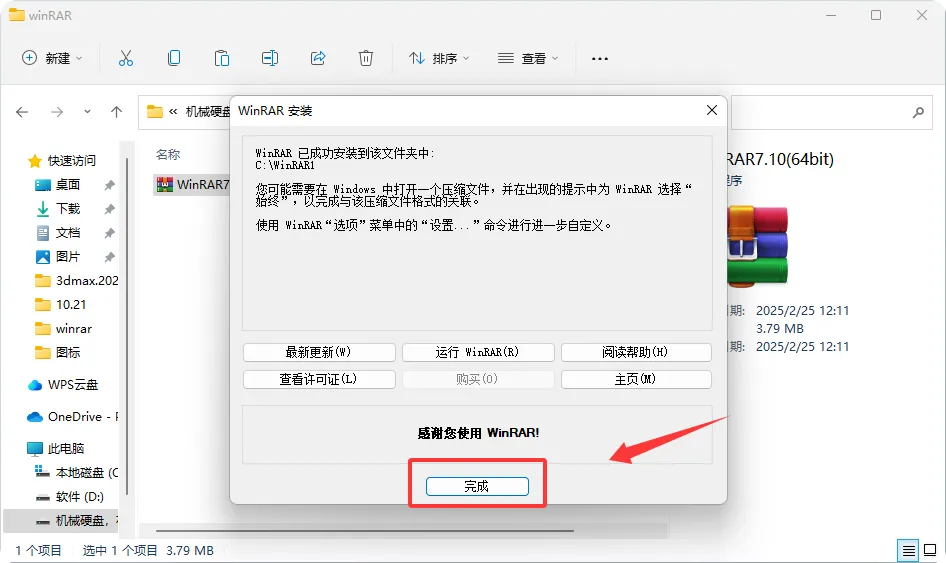
Task: Click the address bar folder icon
Action: click(155, 112)
